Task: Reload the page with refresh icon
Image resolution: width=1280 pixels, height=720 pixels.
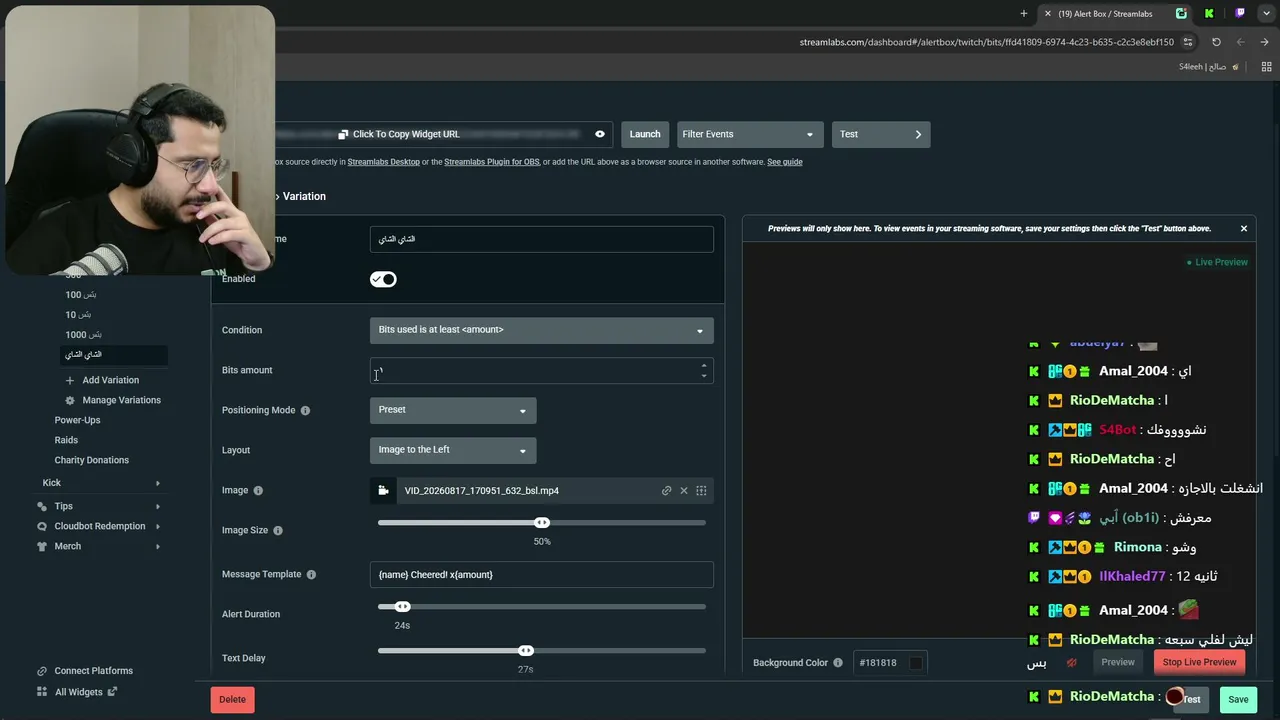Action: [x=1216, y=42]
